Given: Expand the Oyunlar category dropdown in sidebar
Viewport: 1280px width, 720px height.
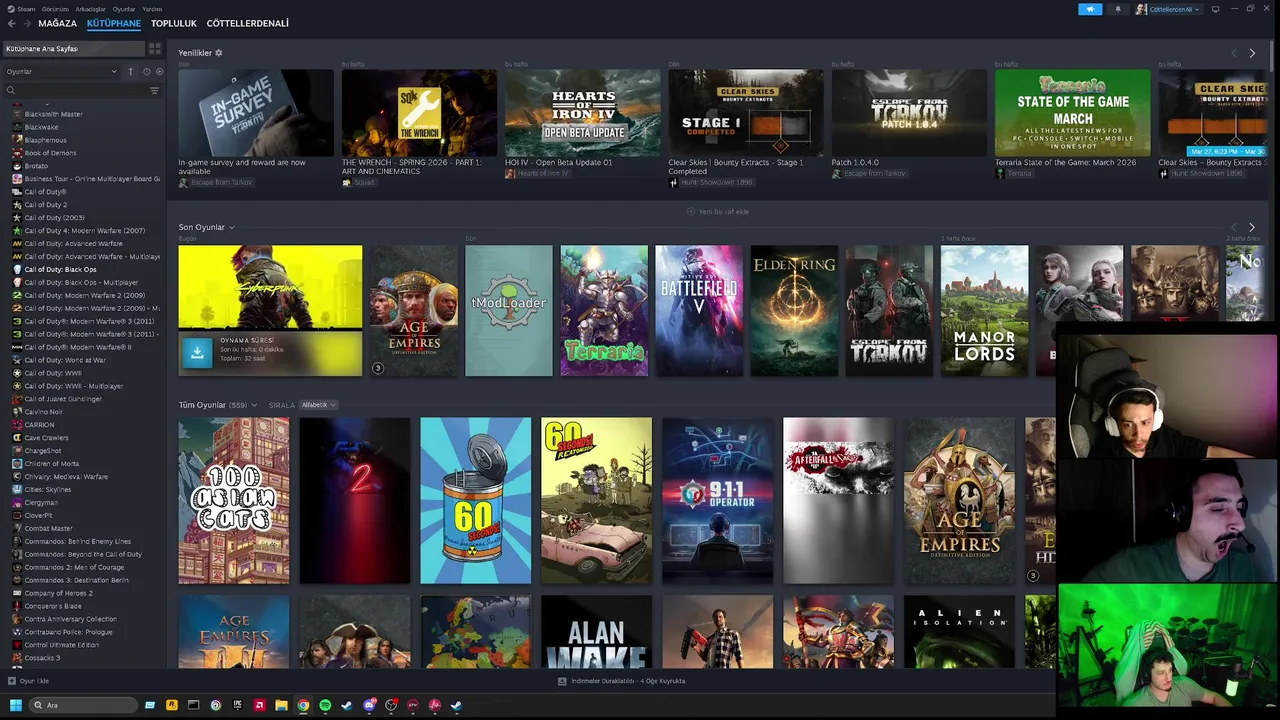Looking at the screenshot, I should (61, 71).
